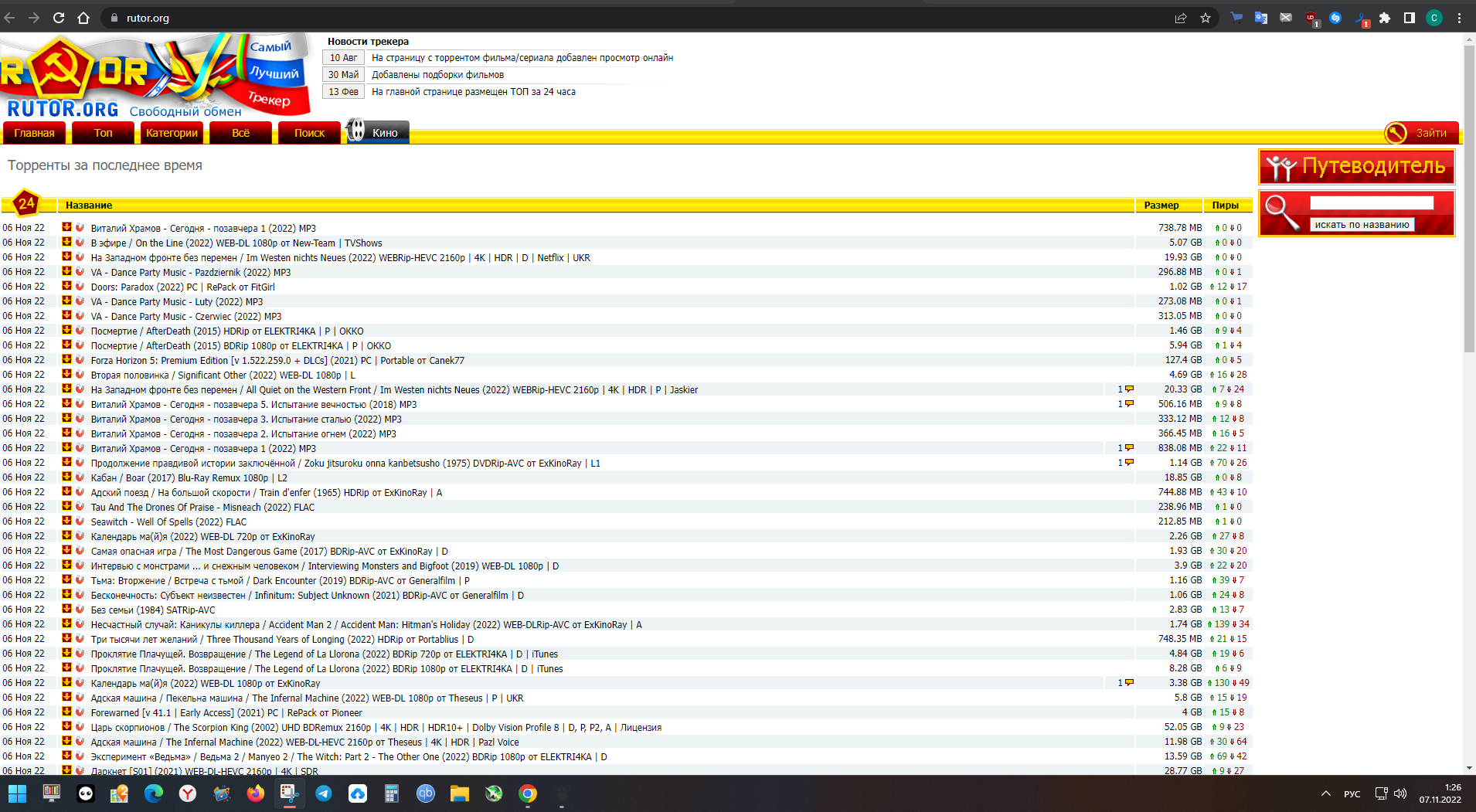This screenshot has width=1476, height=812.
Task: Reload the rutor.org page
Action: (x=59, y=18)
